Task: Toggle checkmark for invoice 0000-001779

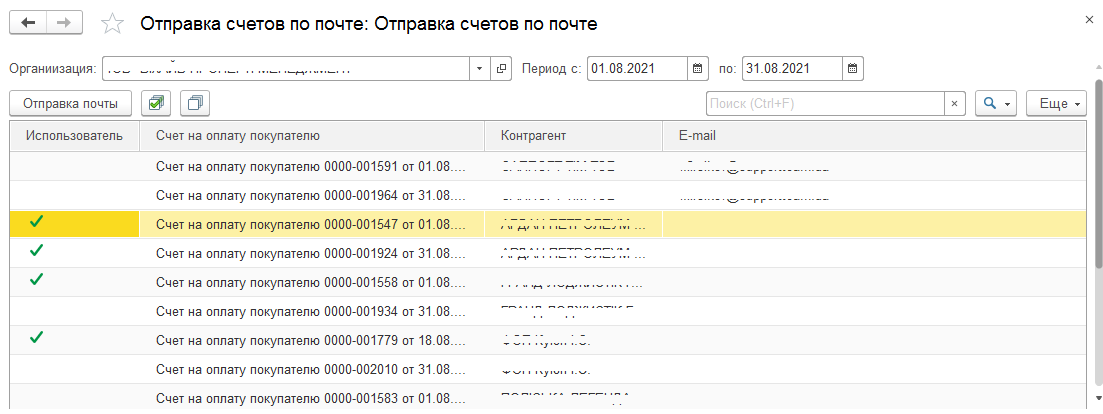Action: click(x=37, y=338)
